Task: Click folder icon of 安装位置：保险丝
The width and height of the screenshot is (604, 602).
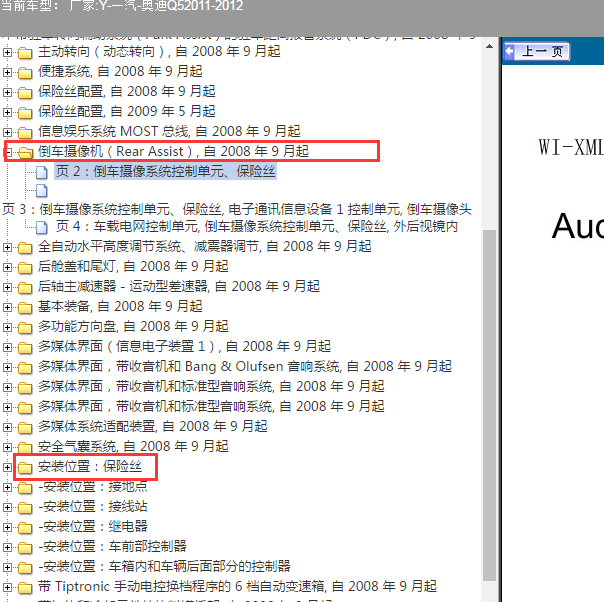Action: (25, 468)
